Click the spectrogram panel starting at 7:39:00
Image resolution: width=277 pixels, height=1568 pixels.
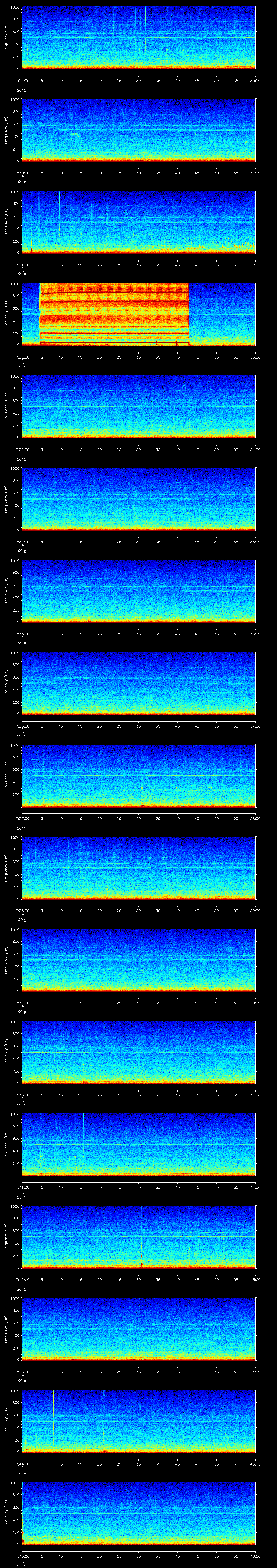click(138, 960)
